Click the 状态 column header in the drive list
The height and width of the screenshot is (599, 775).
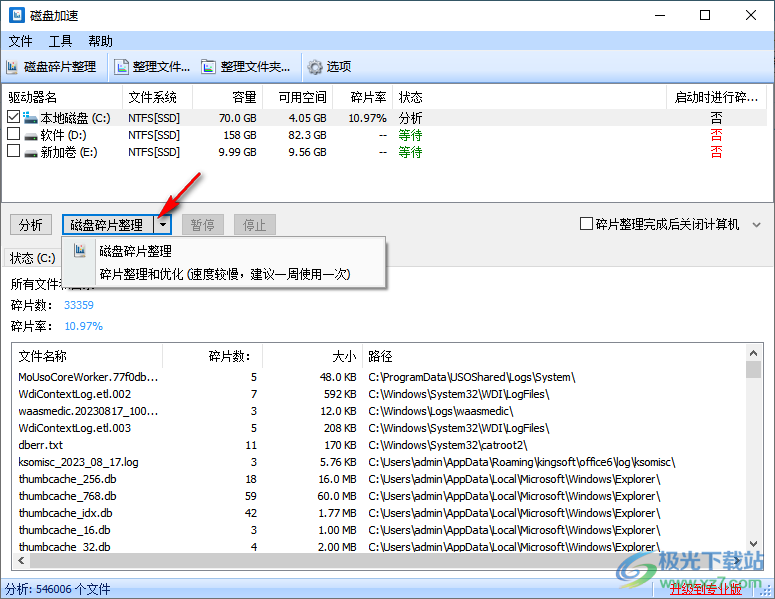(x=529, y=97)
